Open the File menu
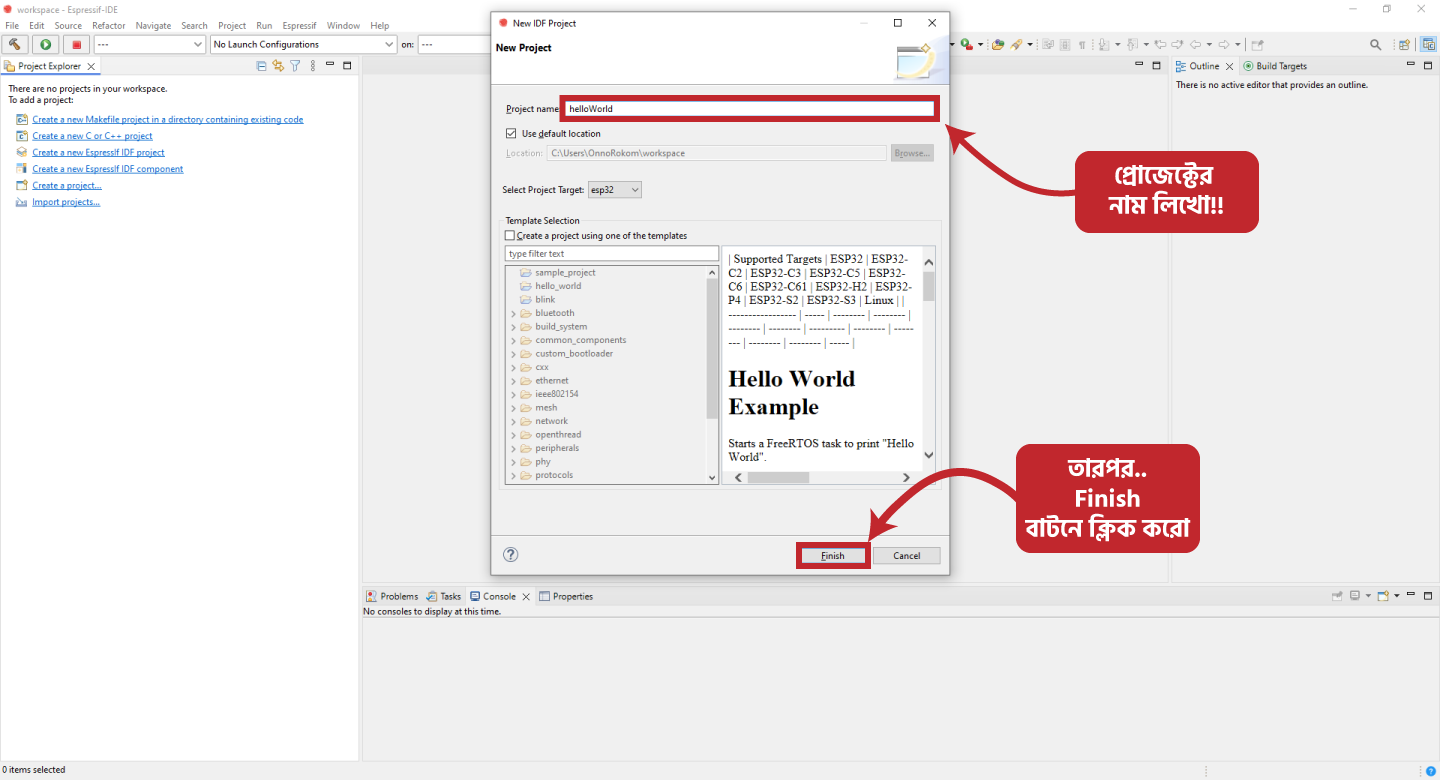Screen dimensions: 1440x780 coord(12,25)
